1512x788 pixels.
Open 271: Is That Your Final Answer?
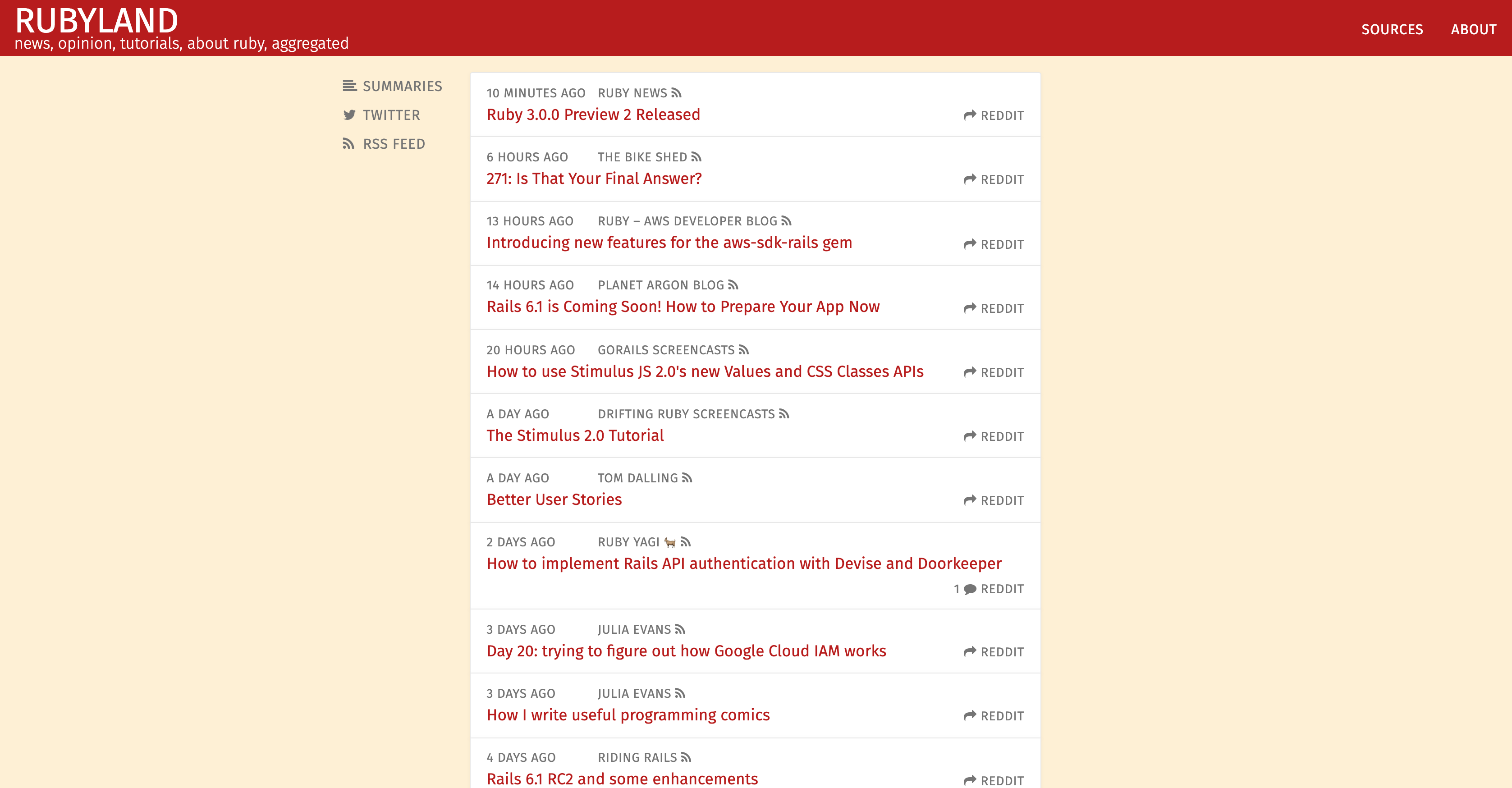tap(594, 179)
